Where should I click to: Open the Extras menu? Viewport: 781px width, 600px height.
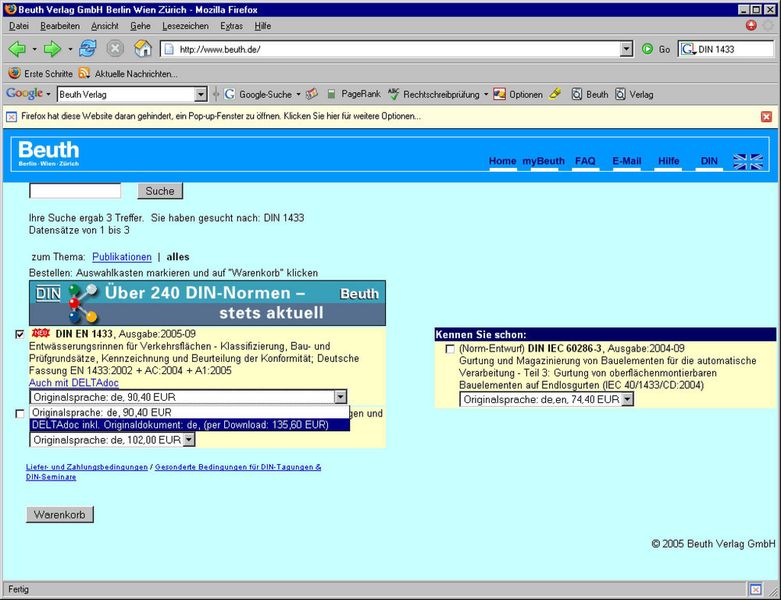click(231, 25)
